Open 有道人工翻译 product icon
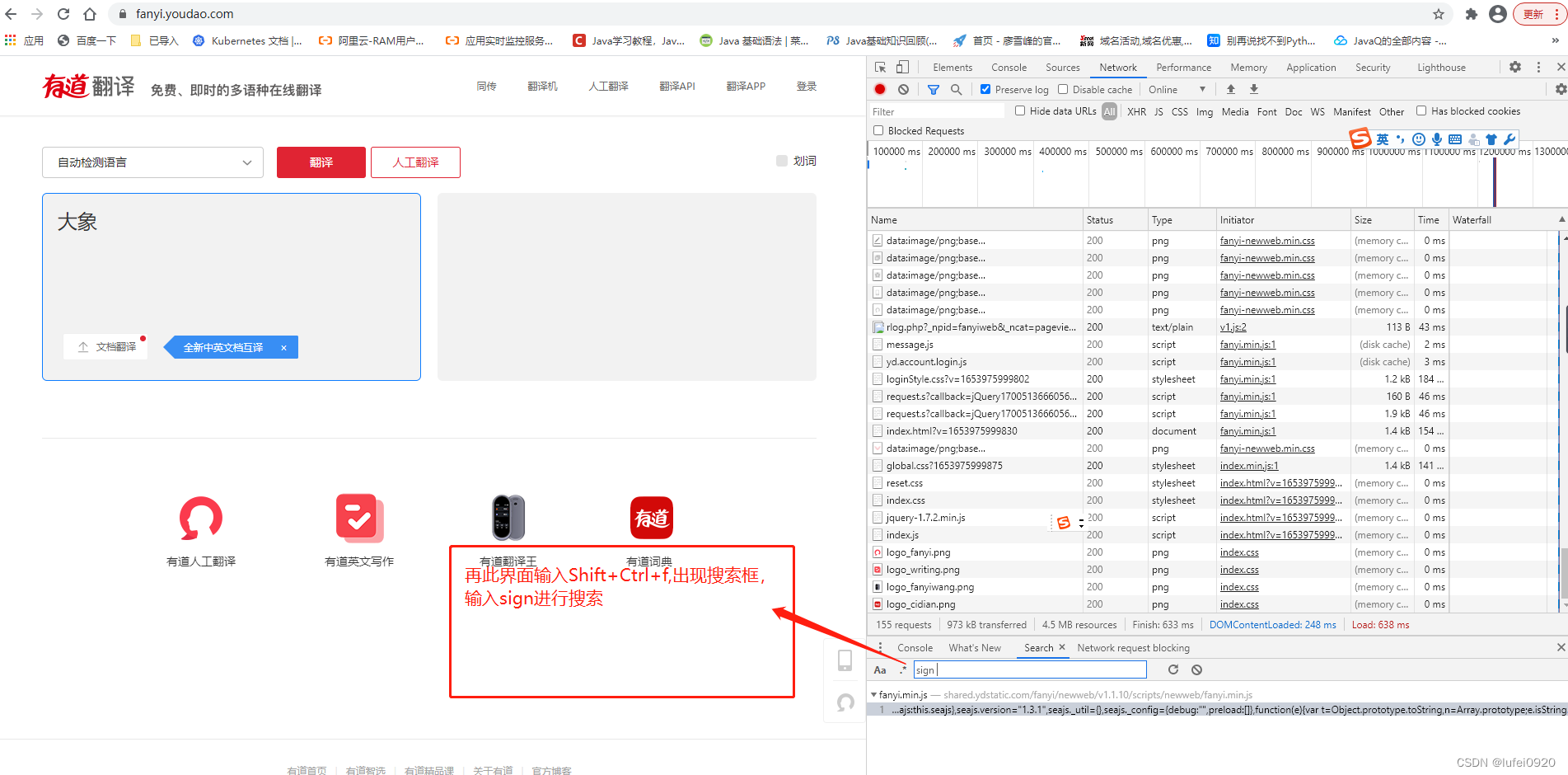The width and height of the screenshot is (1568, 775). pos(201,519)
